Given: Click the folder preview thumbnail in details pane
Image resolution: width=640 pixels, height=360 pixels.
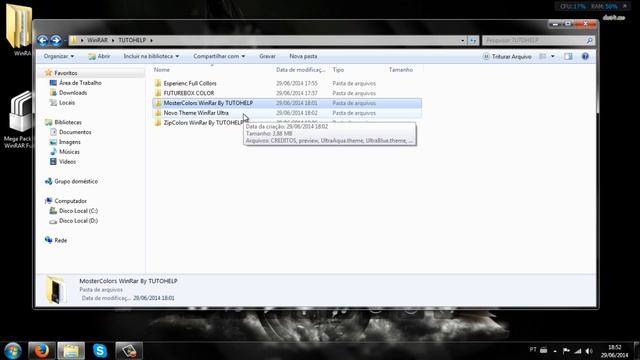Looking at the screenshot, I should 56,290.
